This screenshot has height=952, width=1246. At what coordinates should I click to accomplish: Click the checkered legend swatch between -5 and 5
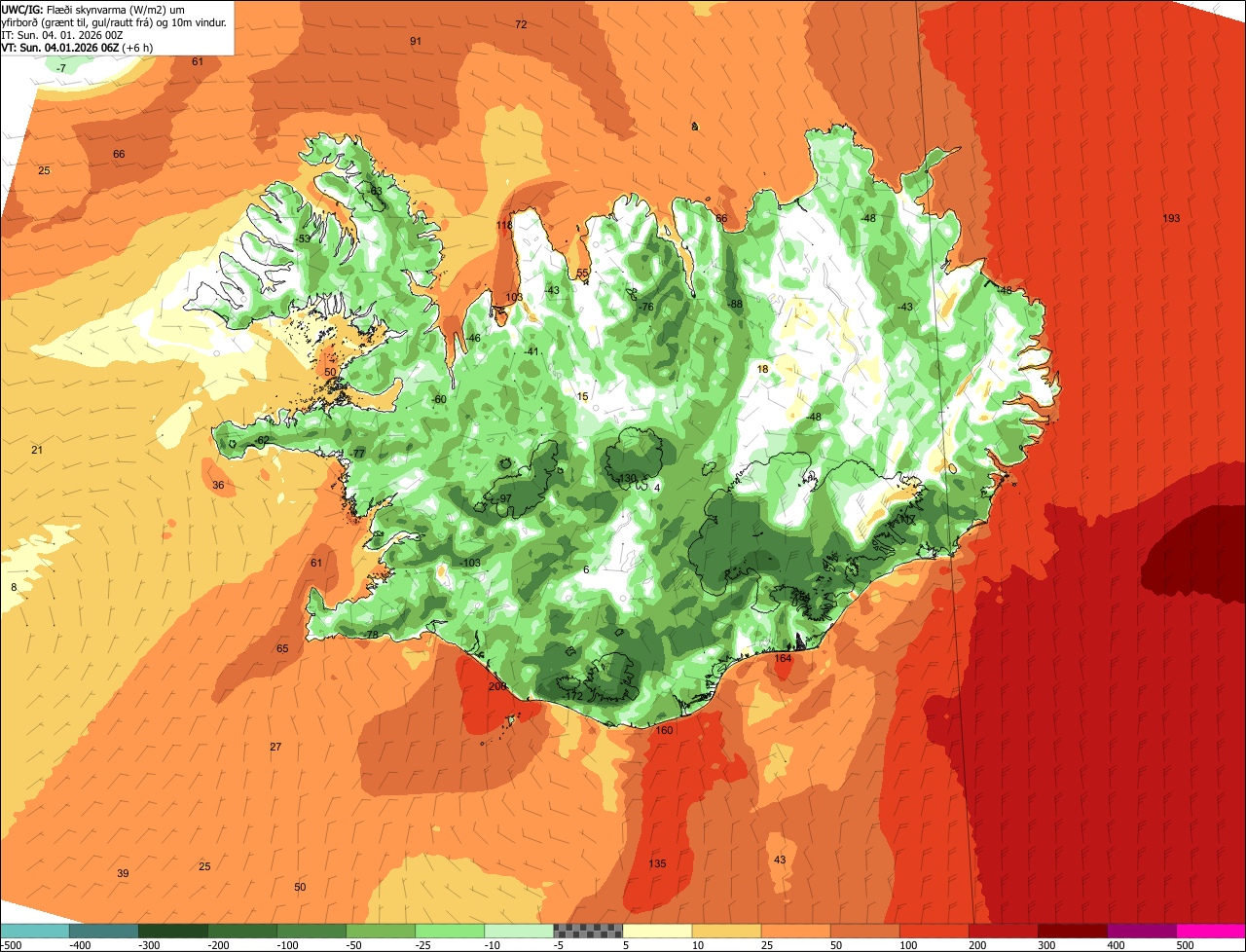[588, 931]
